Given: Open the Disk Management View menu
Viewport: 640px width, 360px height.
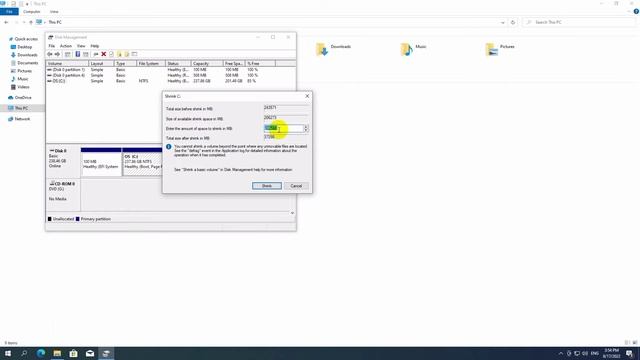Looking at the screenshot, I should (x=81, y=46).
